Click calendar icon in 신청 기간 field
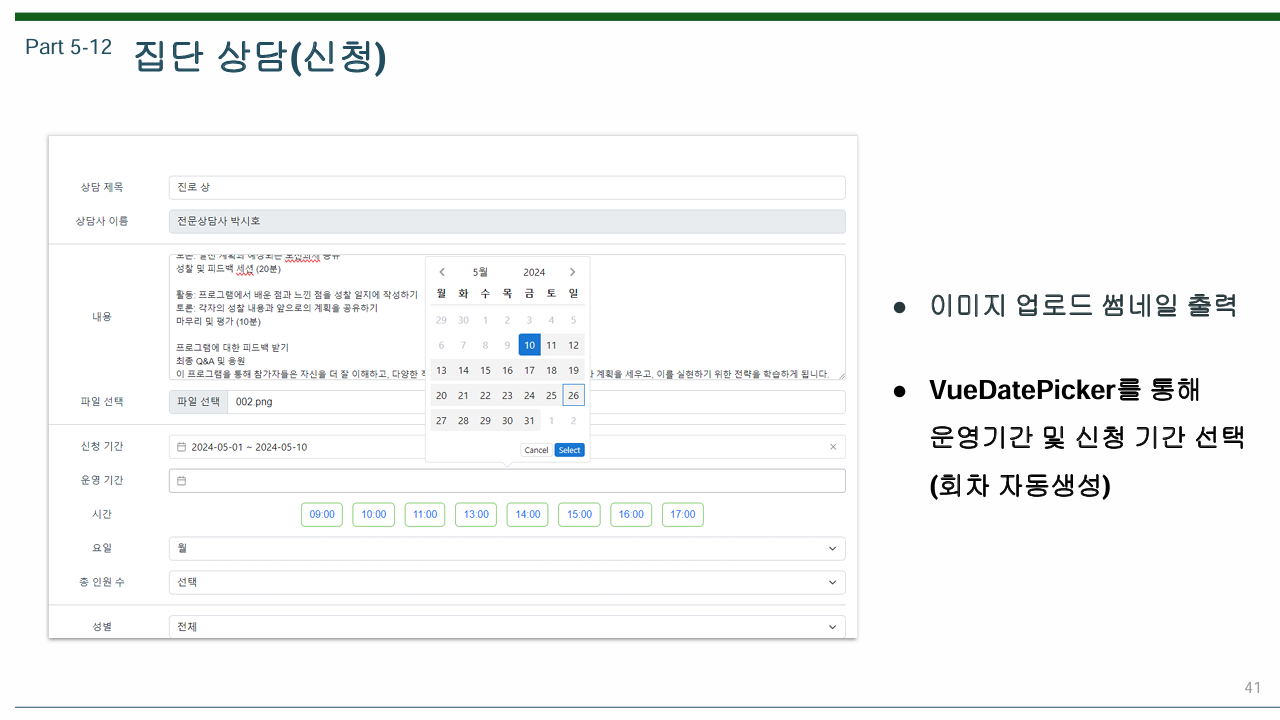This screenshot has height=720, width=1280. pos(181,447)
